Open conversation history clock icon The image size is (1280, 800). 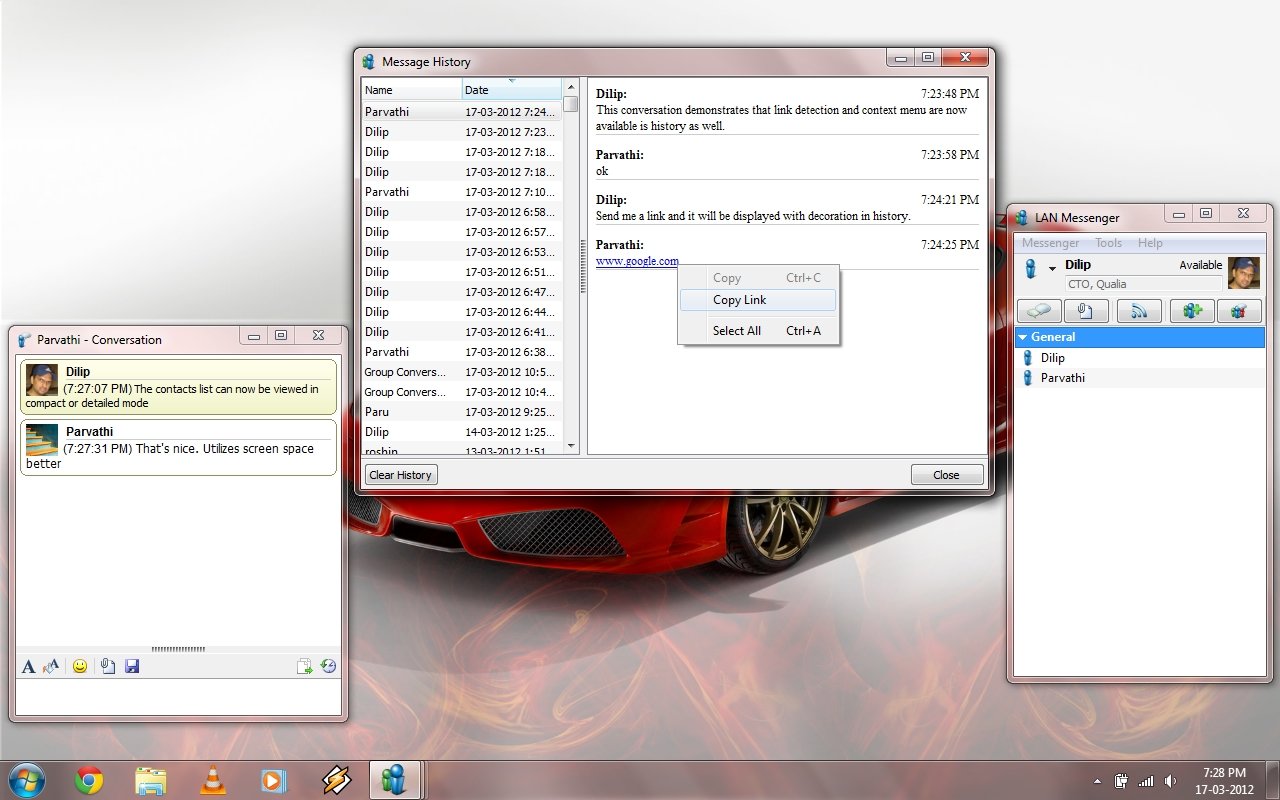click(x=328, y=666)
